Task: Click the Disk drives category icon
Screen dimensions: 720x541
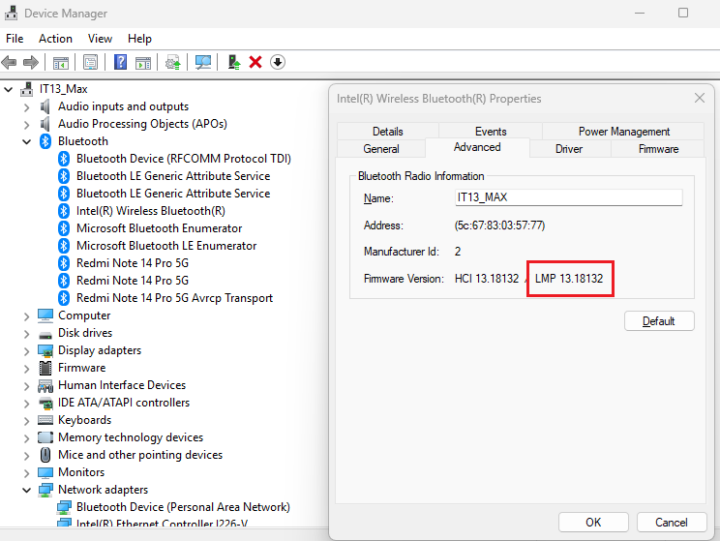Action: 45,334
